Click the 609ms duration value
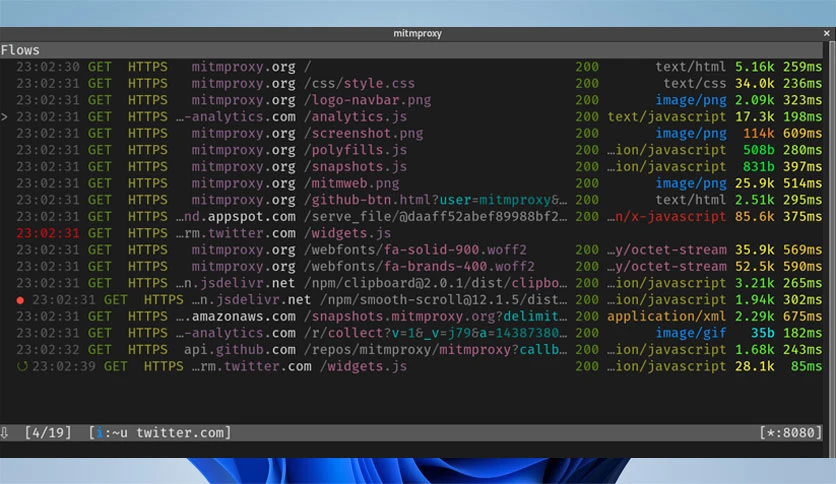Screen dimensions: 836x484 click(802, 133)
